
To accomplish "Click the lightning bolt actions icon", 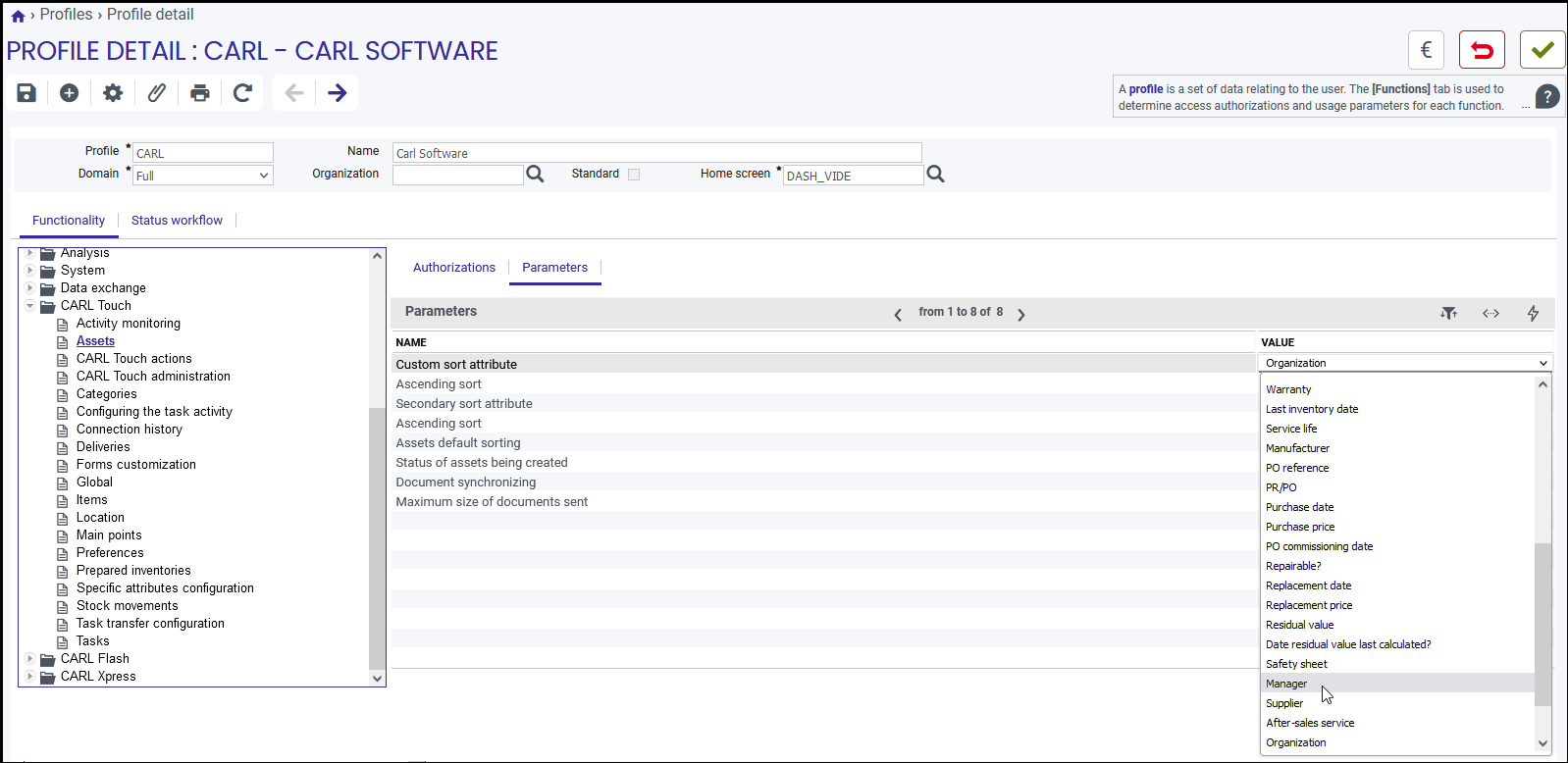I will coord(1533,313).
